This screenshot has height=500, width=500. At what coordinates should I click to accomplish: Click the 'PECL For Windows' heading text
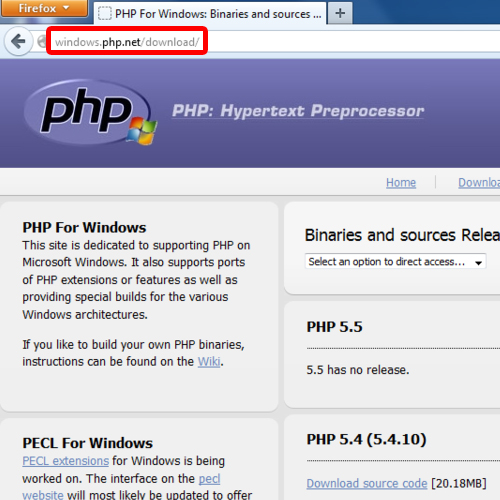coord(87,443)
